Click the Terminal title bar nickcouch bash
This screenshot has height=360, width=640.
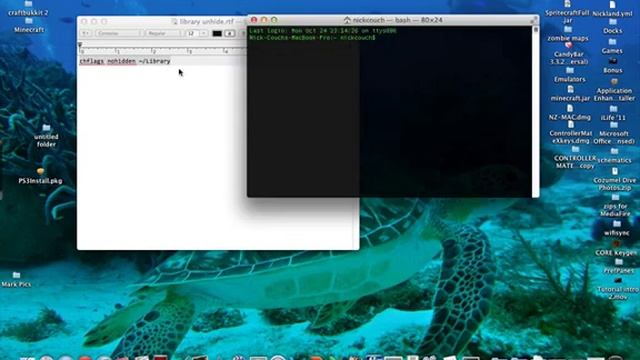click(x=393, y=20)
